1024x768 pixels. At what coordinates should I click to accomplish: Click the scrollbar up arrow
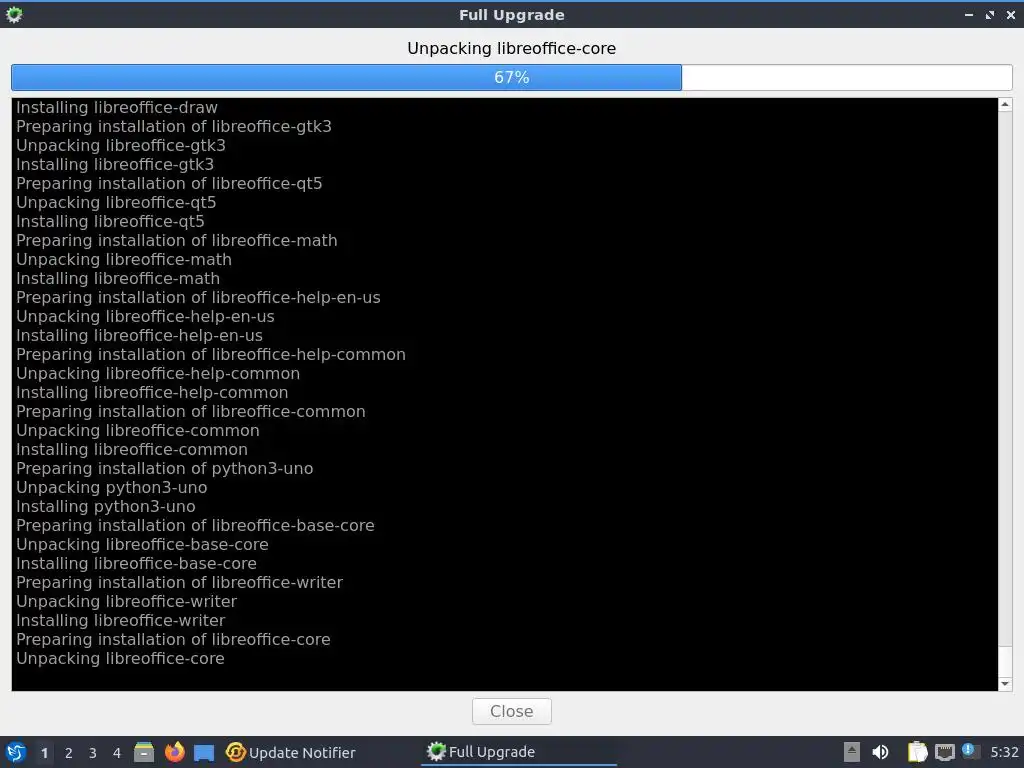[1005, 104]
